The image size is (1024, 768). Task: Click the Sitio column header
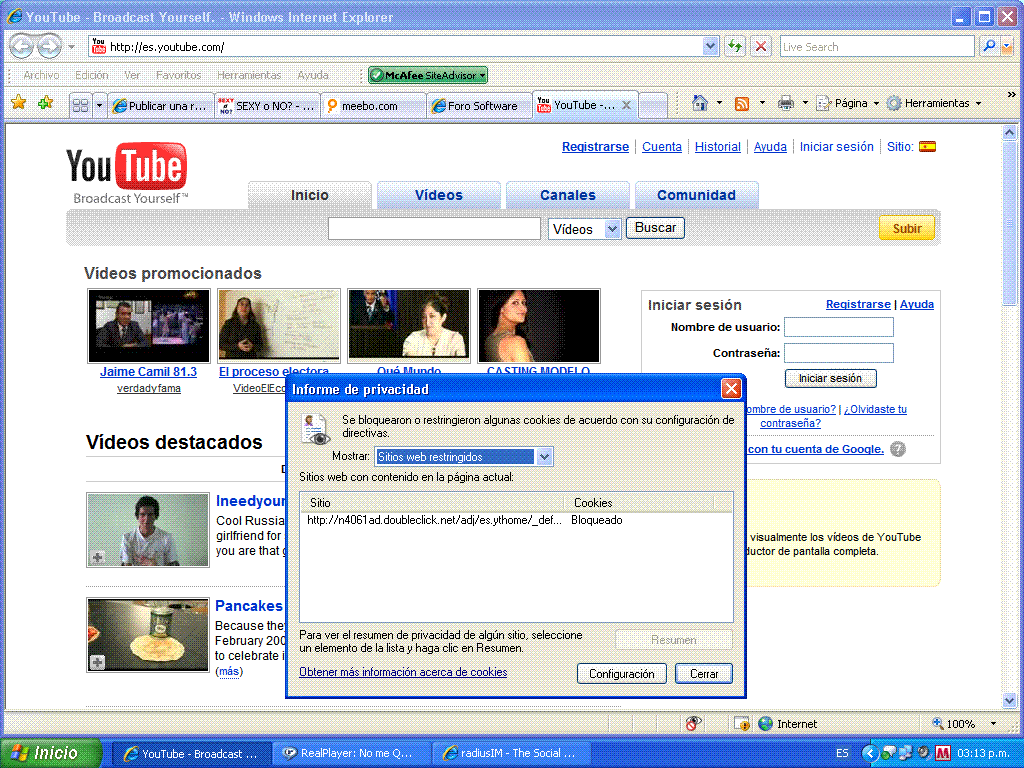click(432, 502)
